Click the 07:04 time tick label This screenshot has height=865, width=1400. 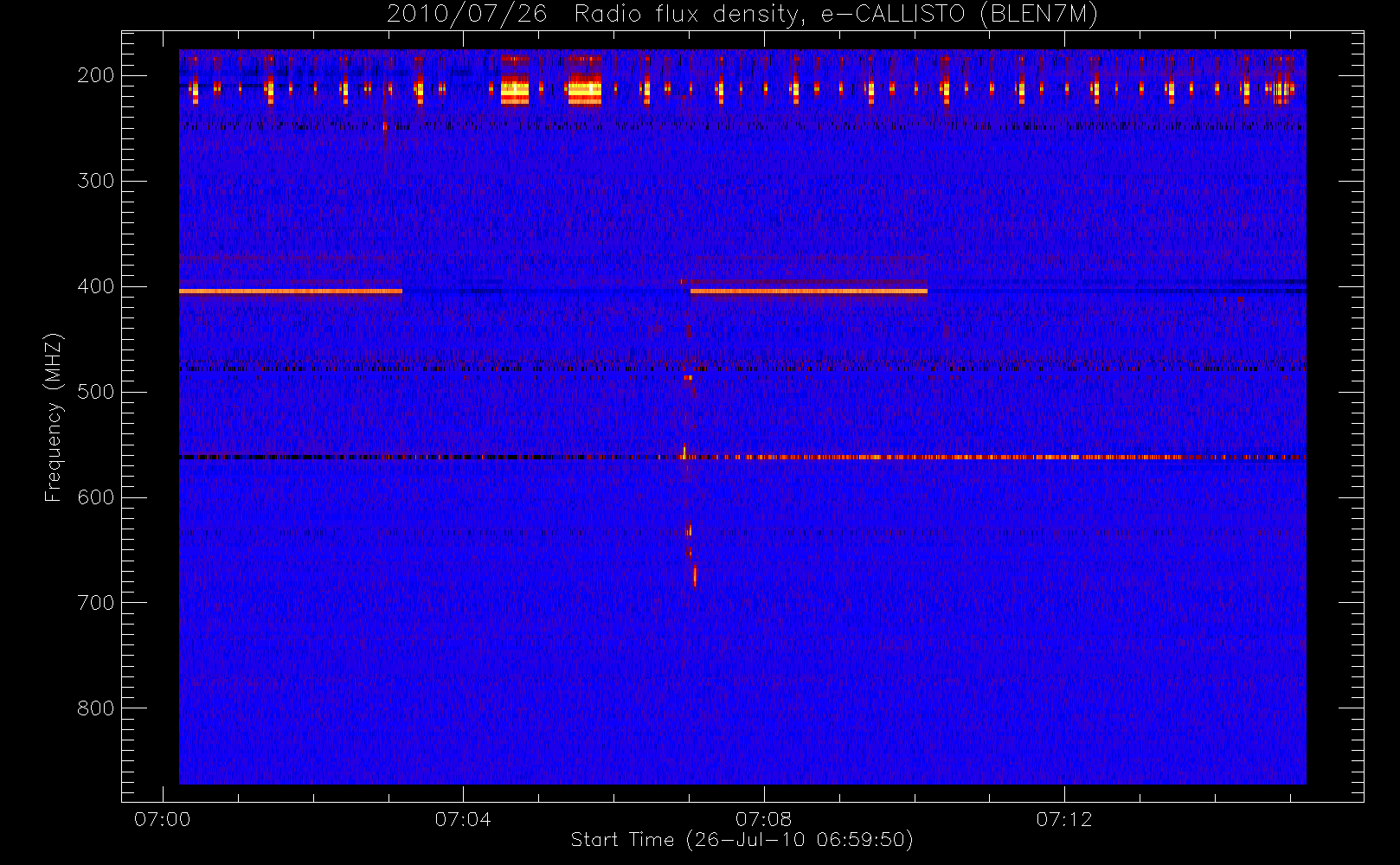click(463, 819)
